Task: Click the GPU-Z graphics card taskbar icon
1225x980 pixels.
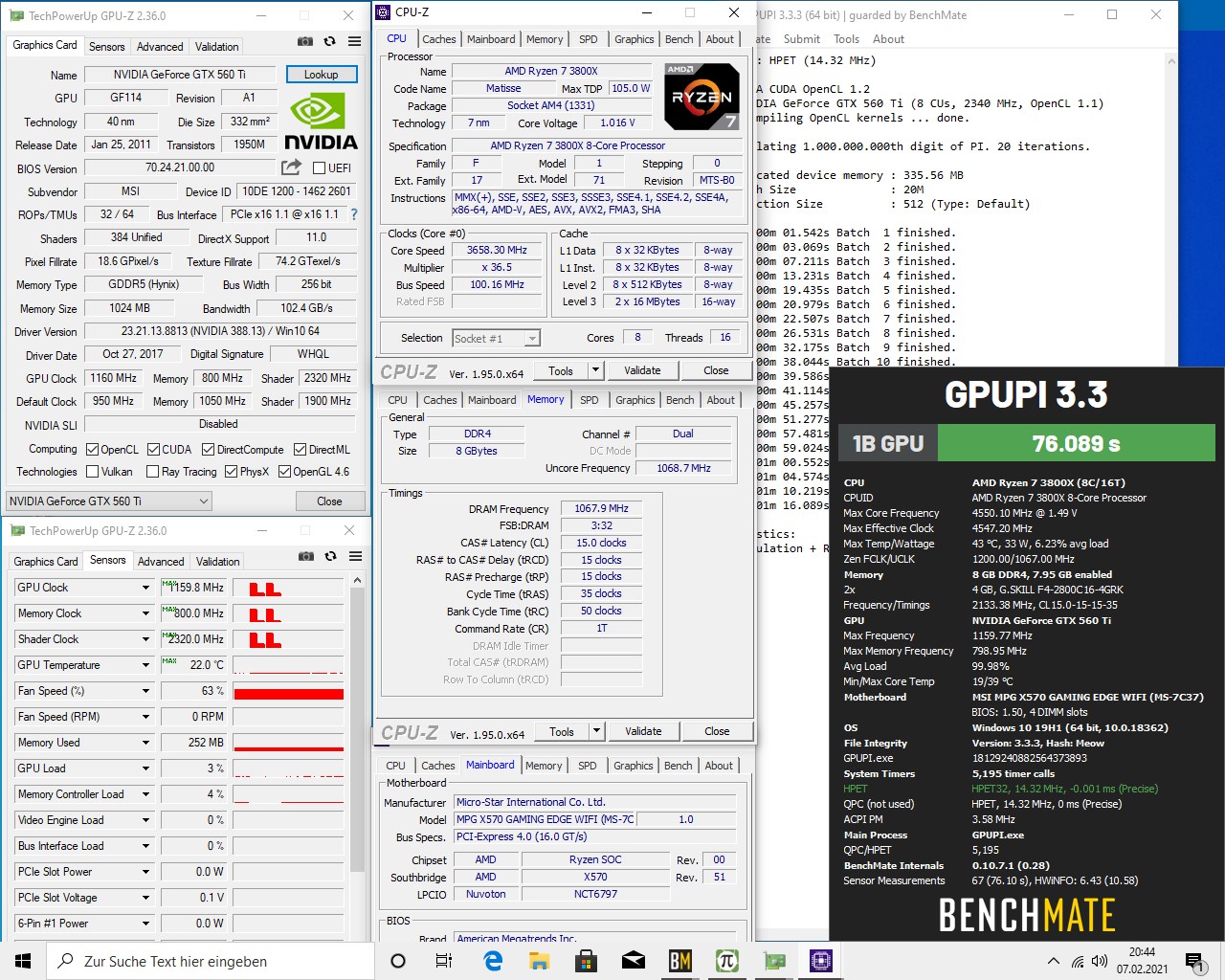Action: 774,961
